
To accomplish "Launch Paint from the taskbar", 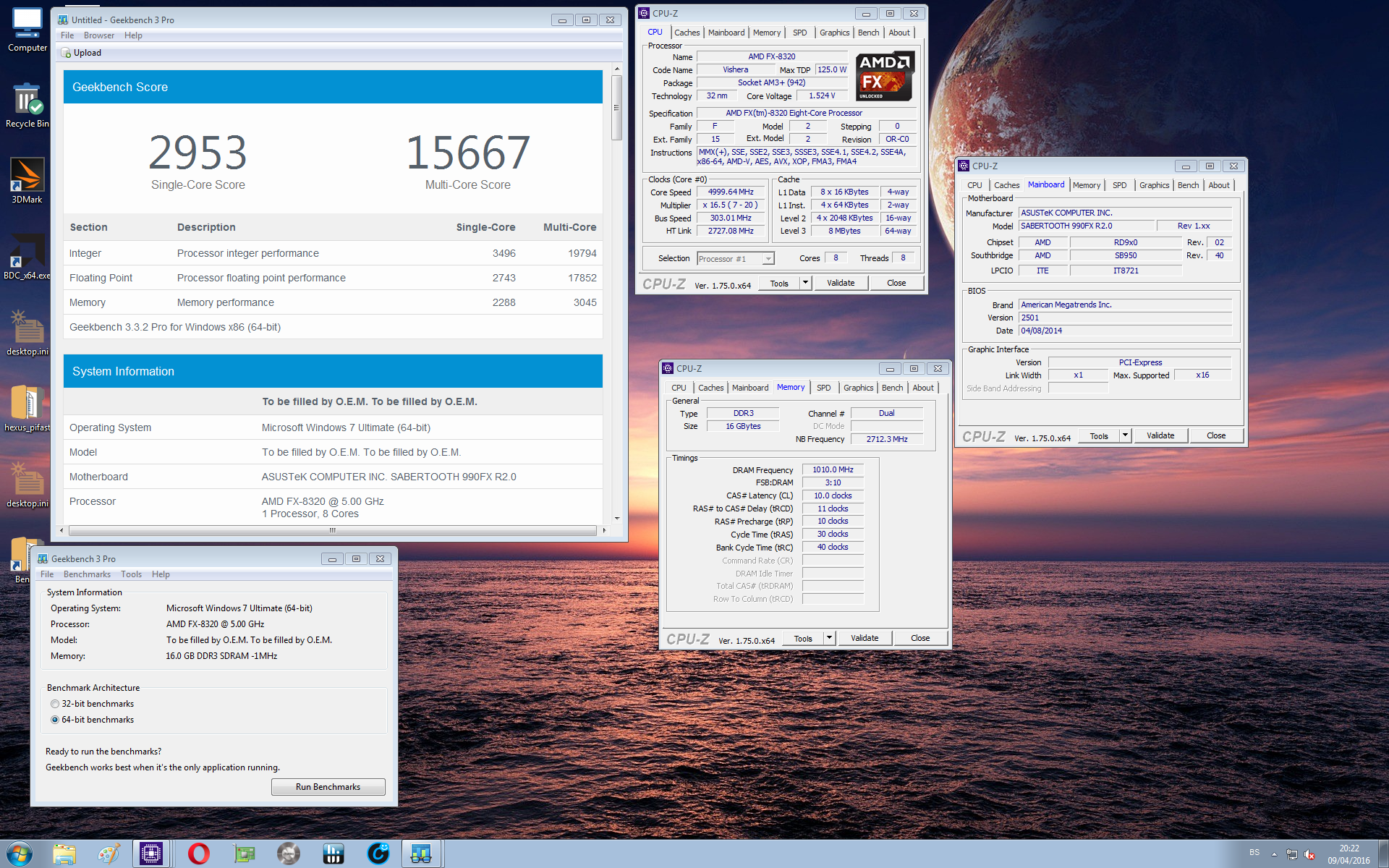I will [109, 854].
